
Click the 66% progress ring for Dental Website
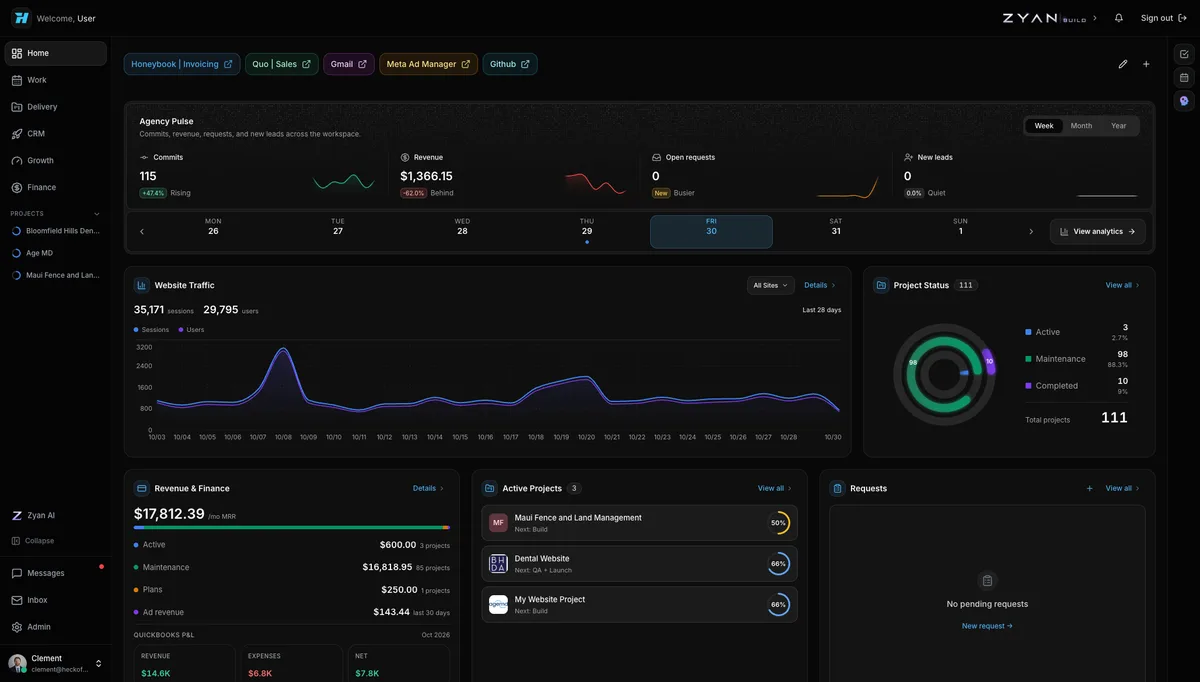778,564
